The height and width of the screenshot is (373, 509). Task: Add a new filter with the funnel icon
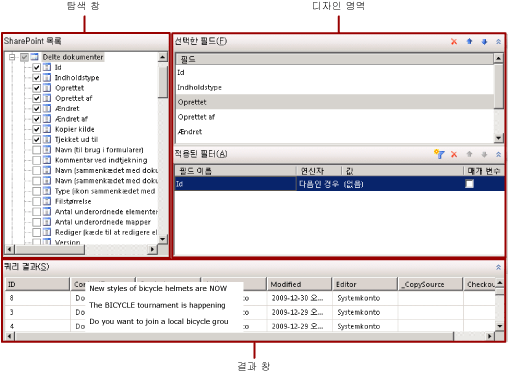(x=439, y=154)
